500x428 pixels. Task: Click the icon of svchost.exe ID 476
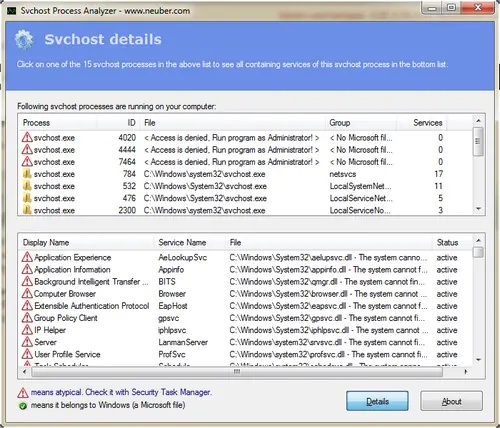(x=27, y=198)
